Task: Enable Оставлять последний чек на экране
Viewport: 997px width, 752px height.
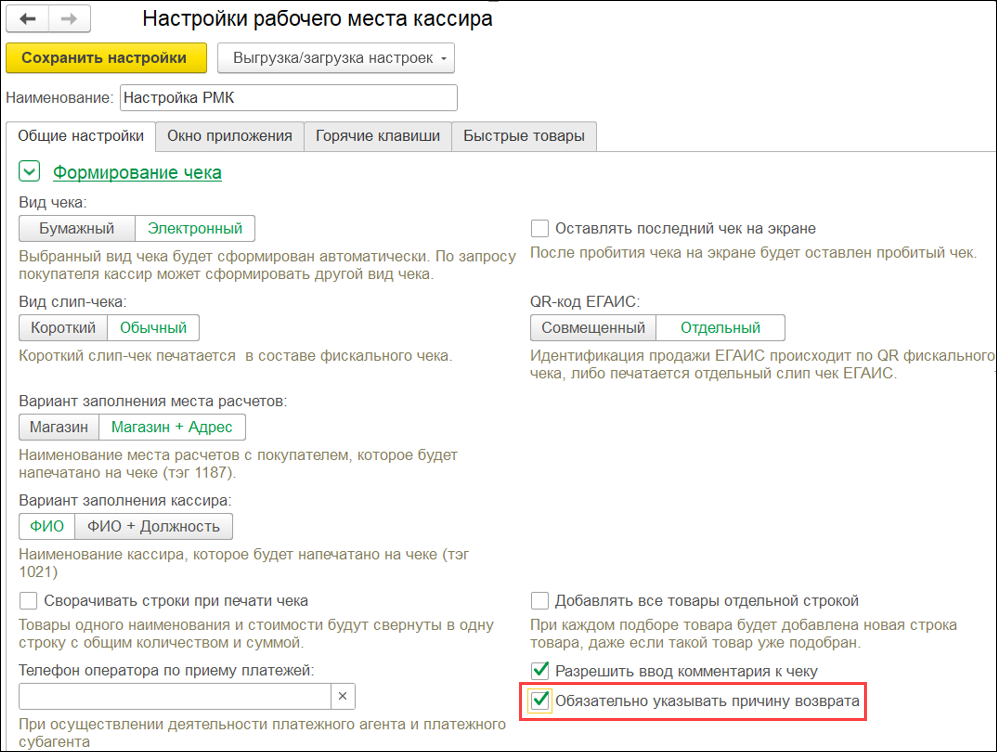Action: pos(540,228)
